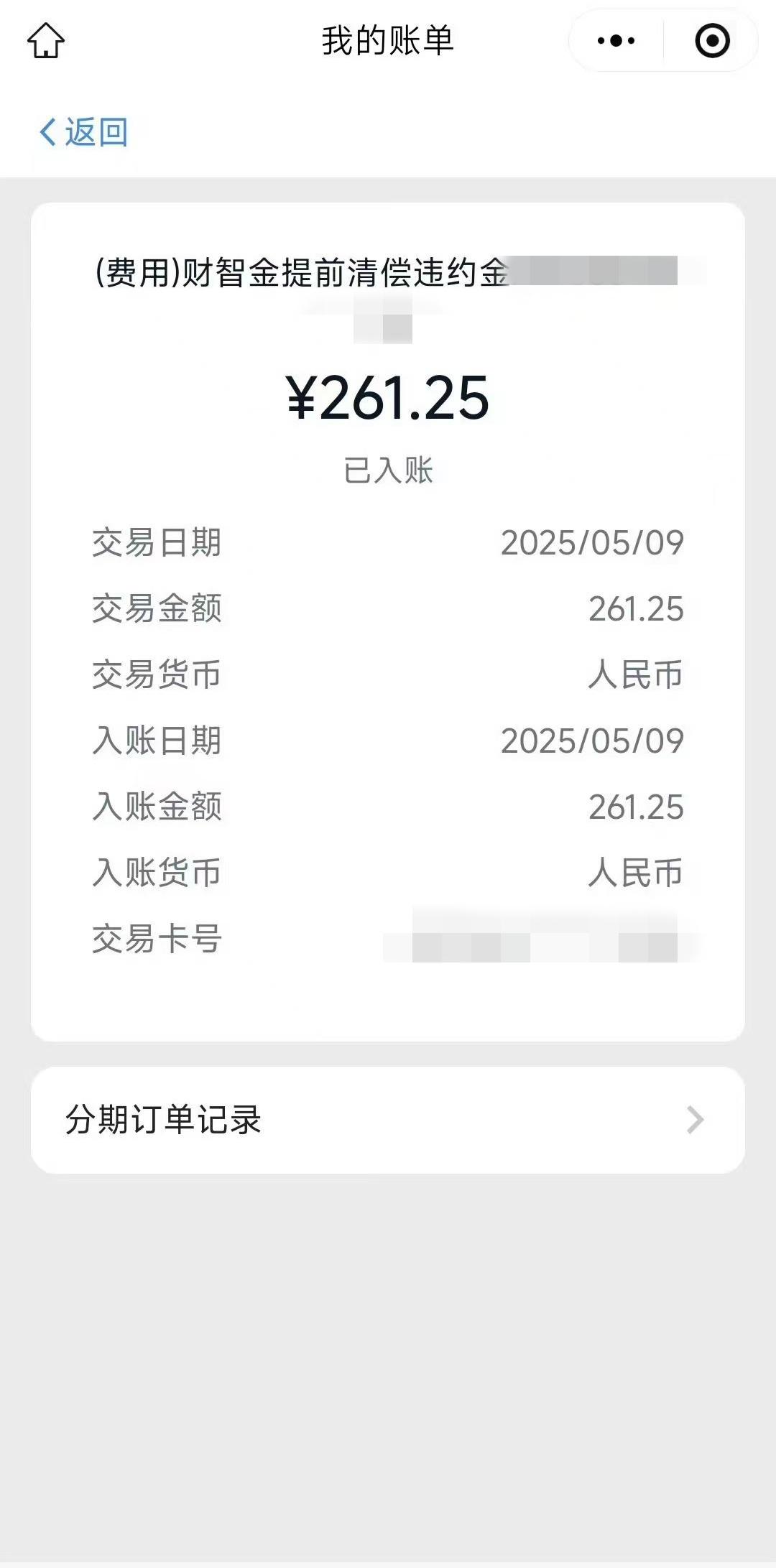Tap the 入账日期 2025/05/09 value
The width and height of the screenshot is (776, 1568).
[592, 741]
